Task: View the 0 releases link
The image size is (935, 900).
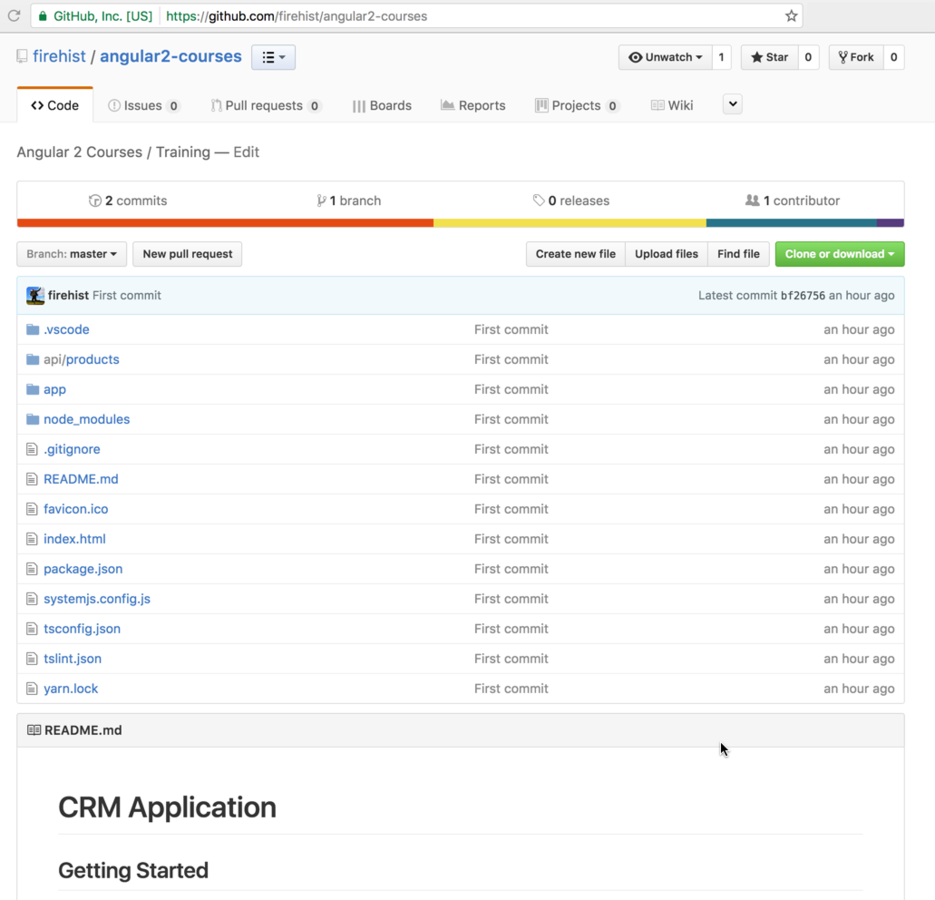Action: point(571,200)
